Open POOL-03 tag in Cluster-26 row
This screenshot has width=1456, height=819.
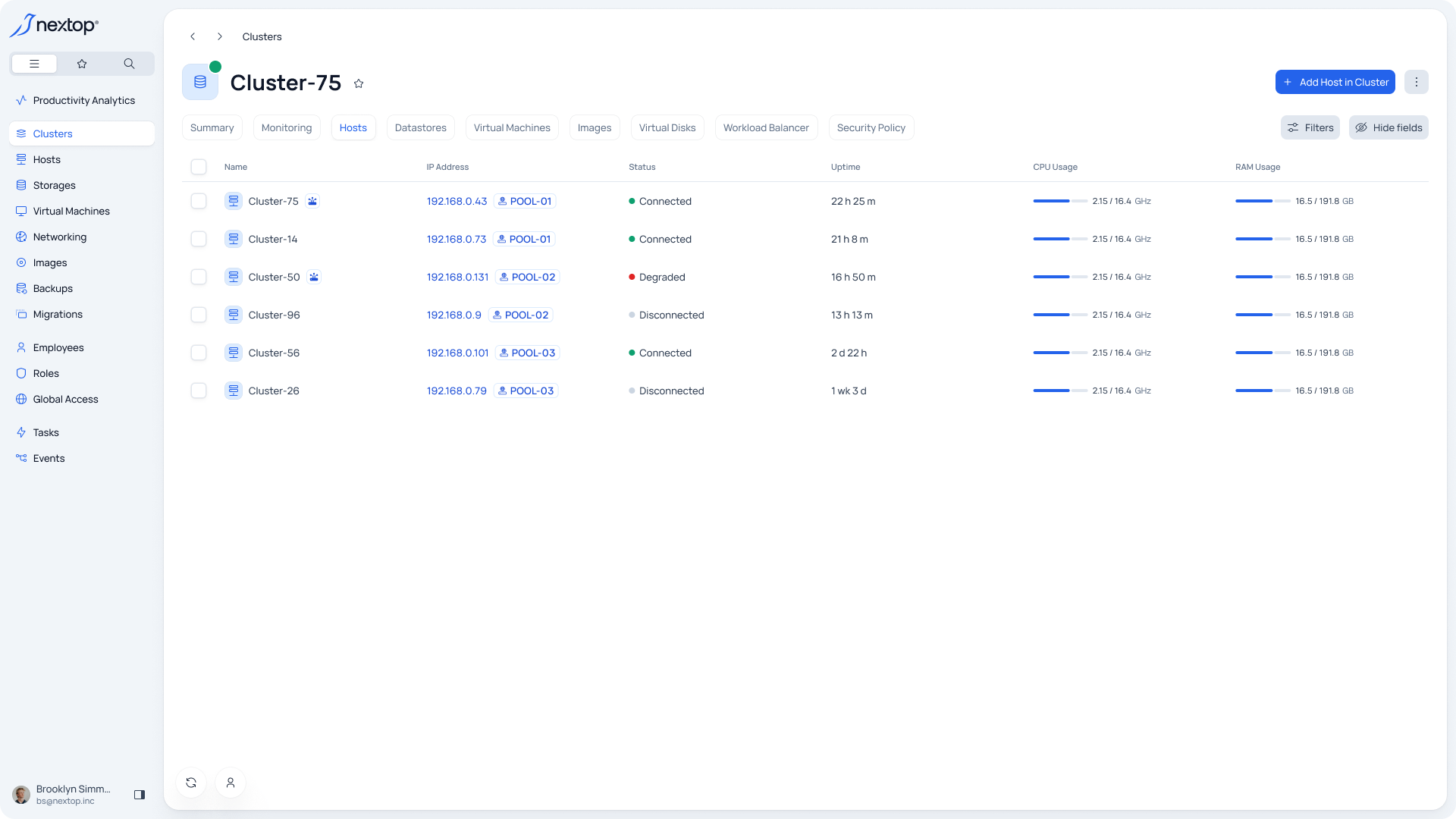pyautogui.click(x=526, y=391)
